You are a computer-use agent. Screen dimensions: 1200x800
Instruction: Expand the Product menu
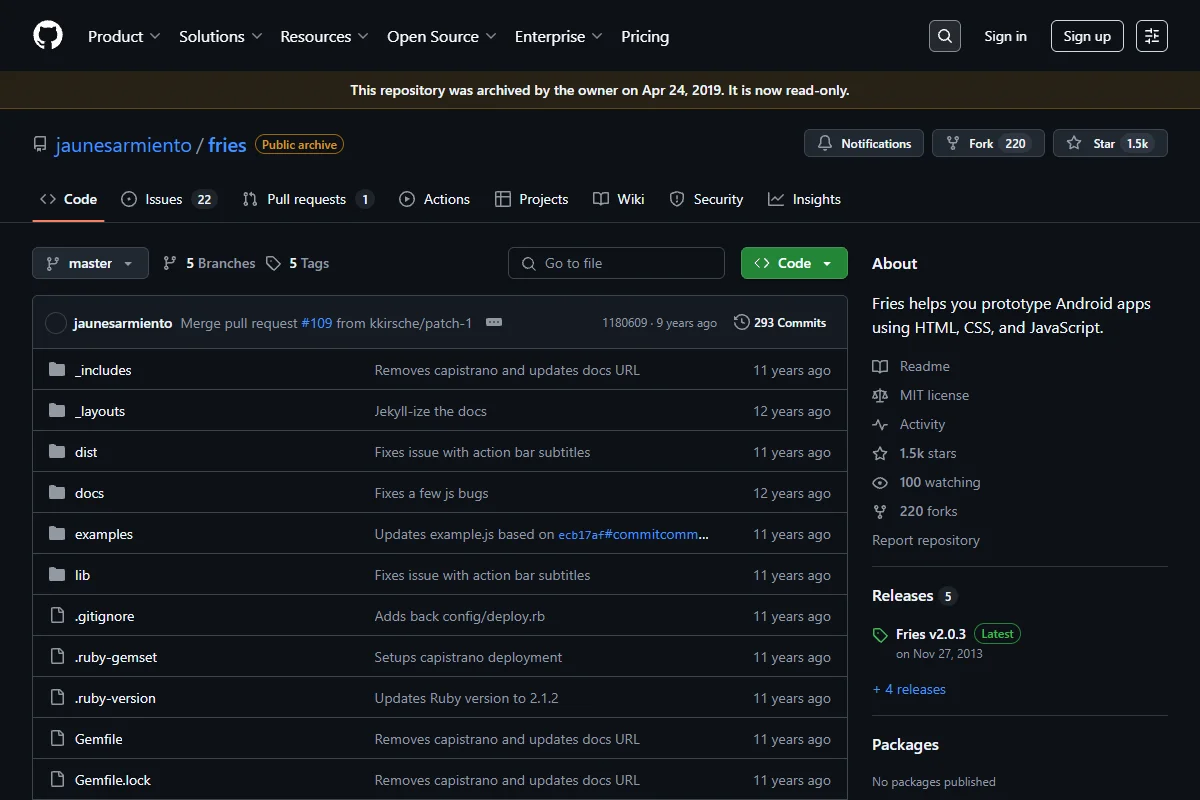click(124, 36)
